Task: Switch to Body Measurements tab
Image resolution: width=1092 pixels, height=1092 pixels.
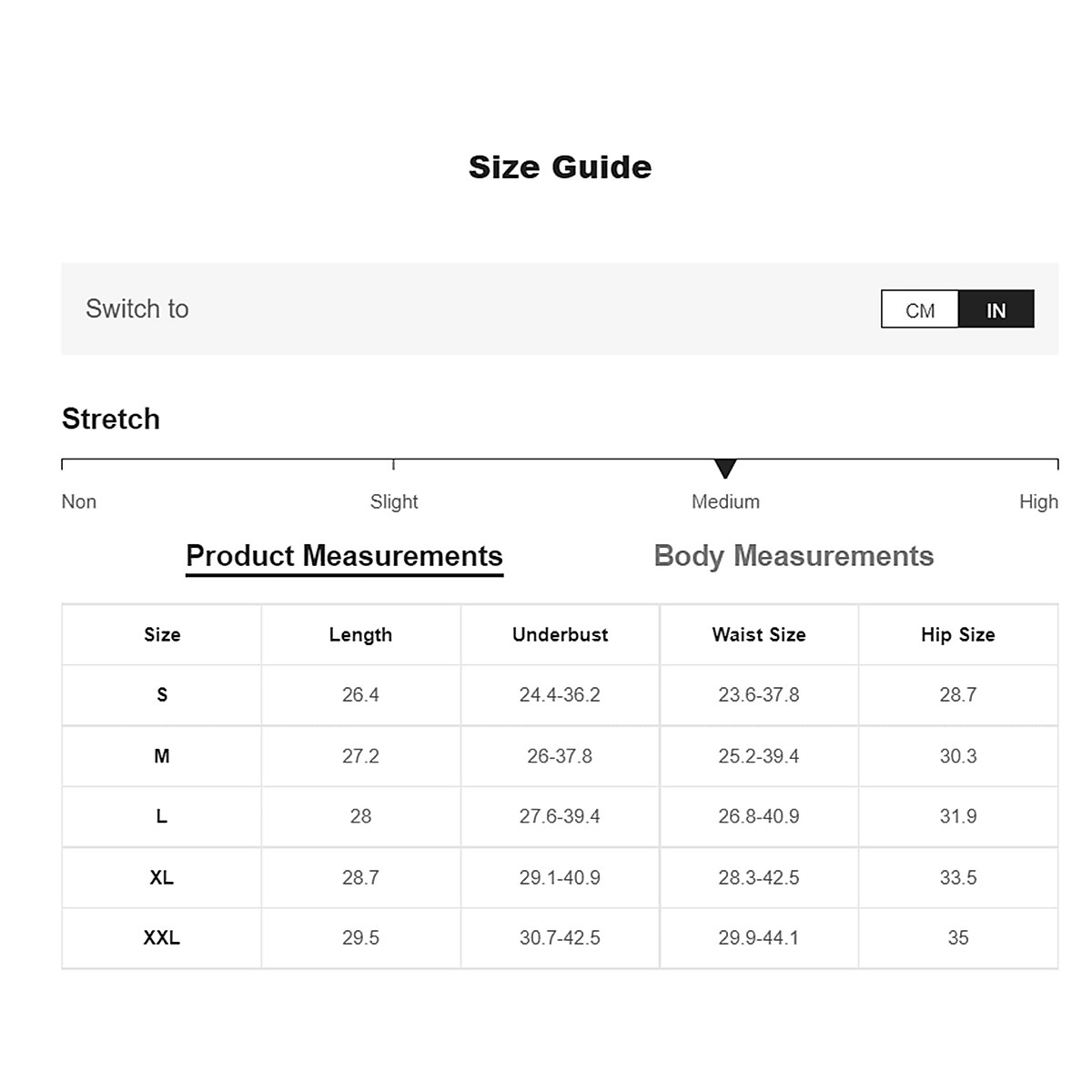Action: (794, 556)
